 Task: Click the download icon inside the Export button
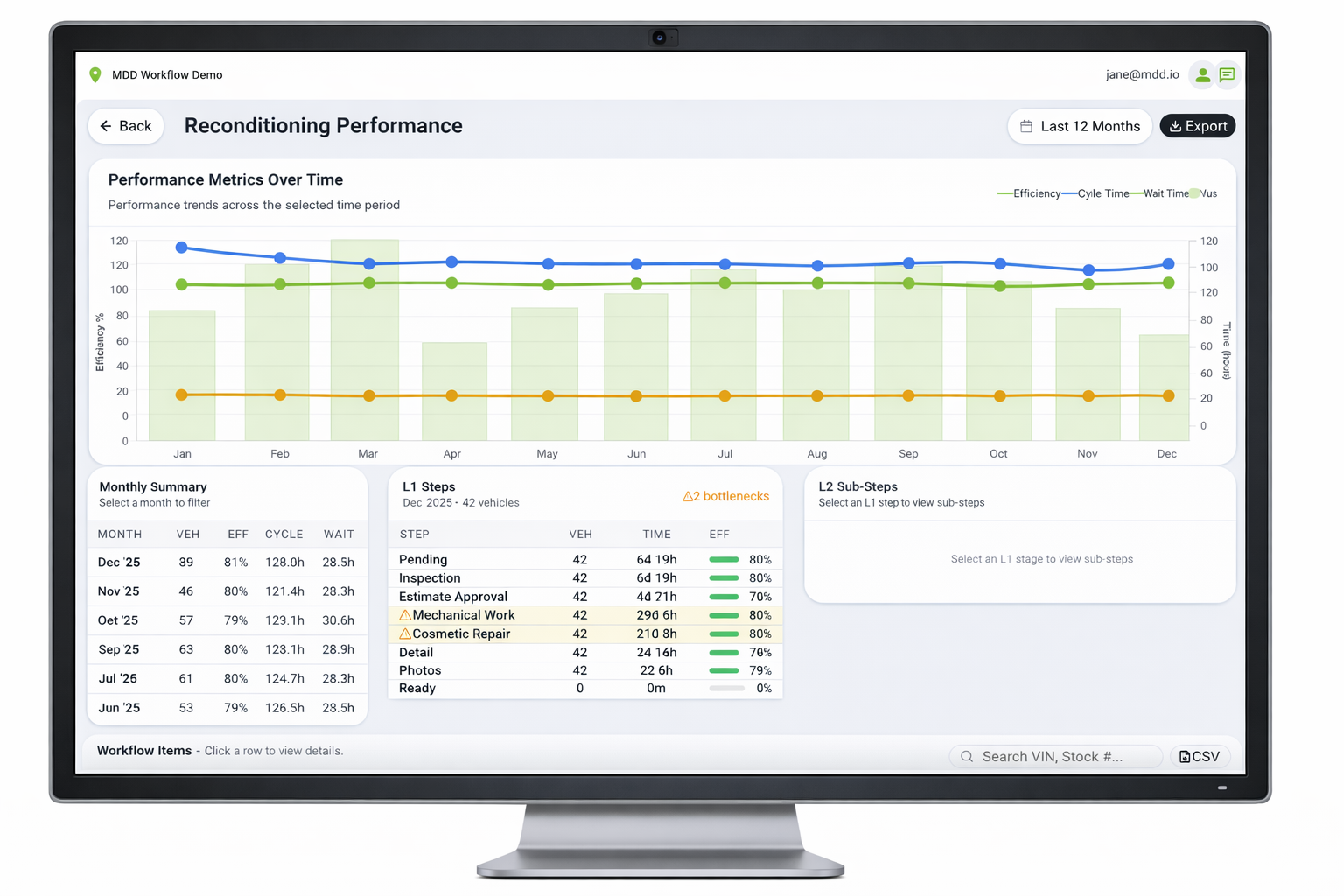tap(1174, 125)
